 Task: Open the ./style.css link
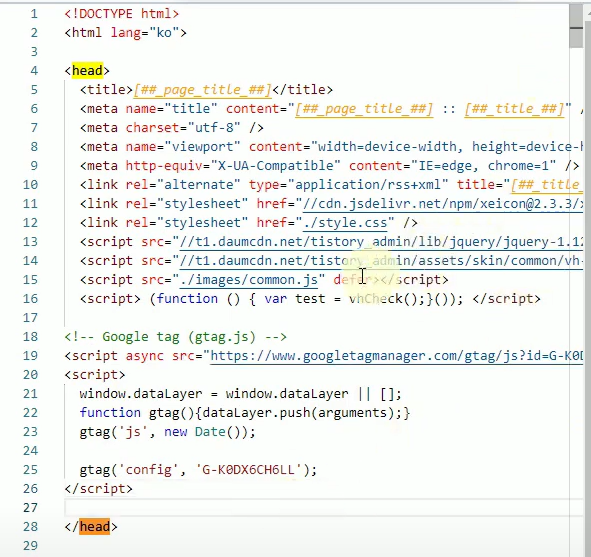(x=345, y=223)
